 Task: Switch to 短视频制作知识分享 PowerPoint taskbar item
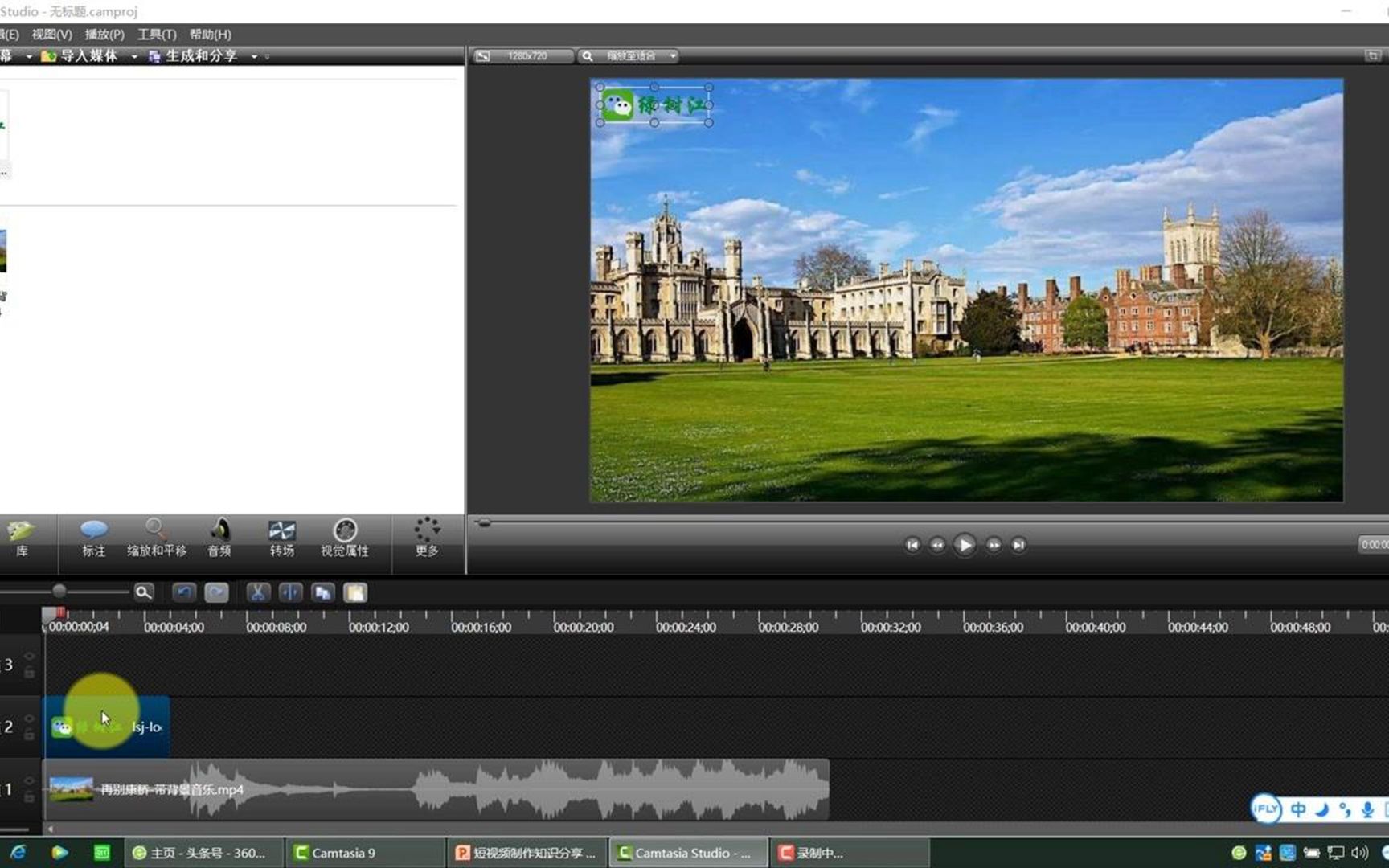click(527, 853)
